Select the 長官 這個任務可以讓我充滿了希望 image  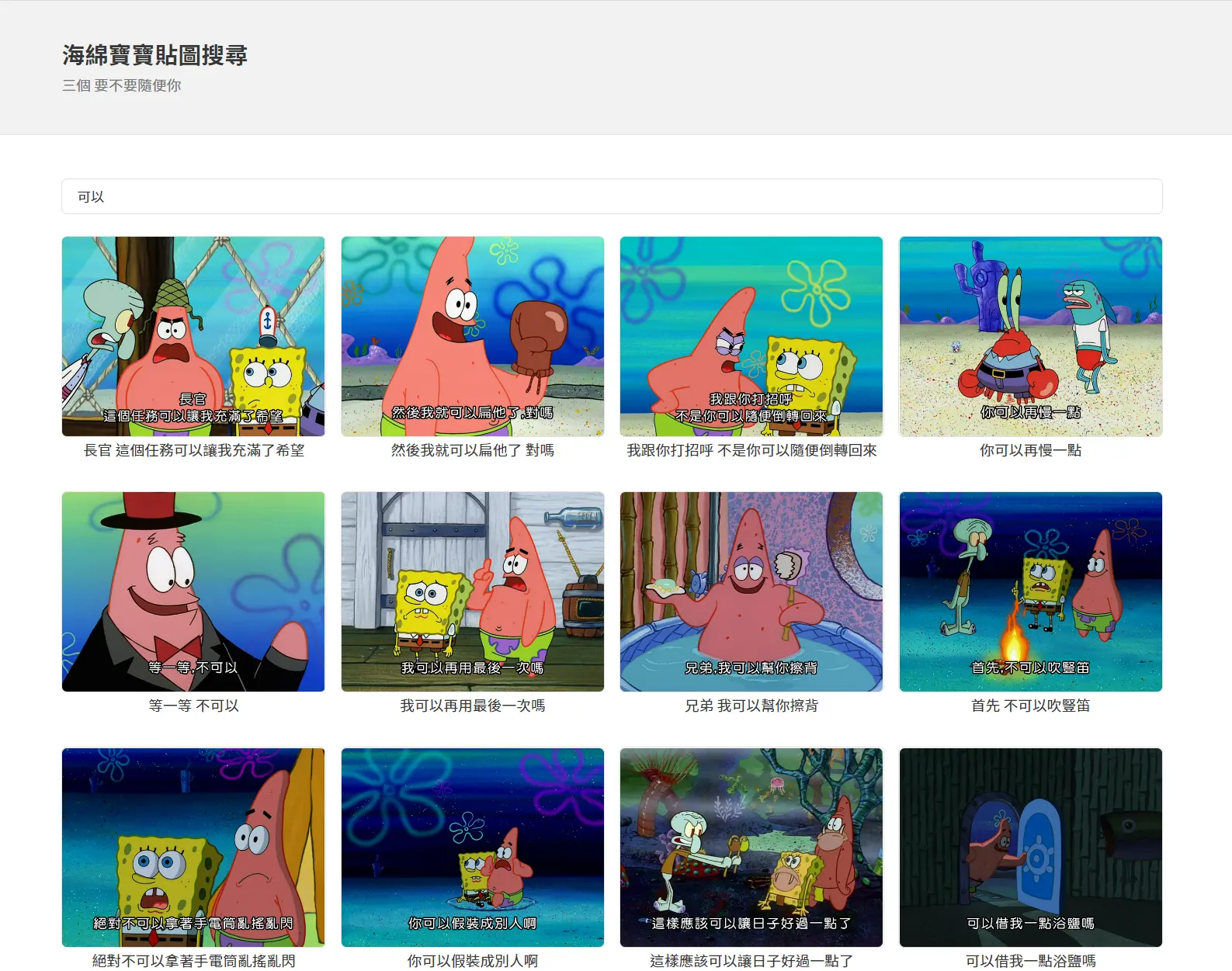coord(193,336)
